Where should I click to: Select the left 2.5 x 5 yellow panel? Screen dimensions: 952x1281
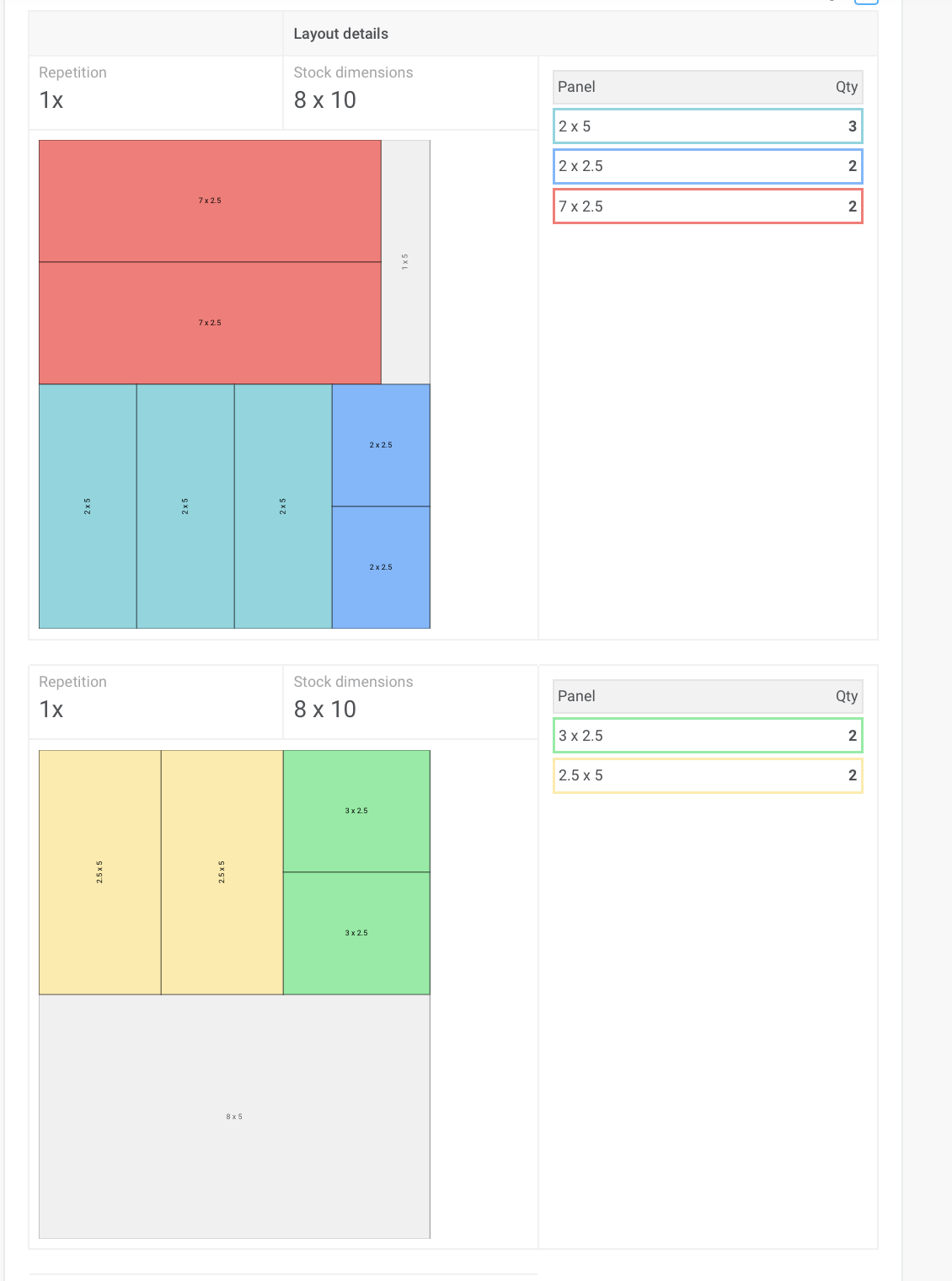[99, 871]
